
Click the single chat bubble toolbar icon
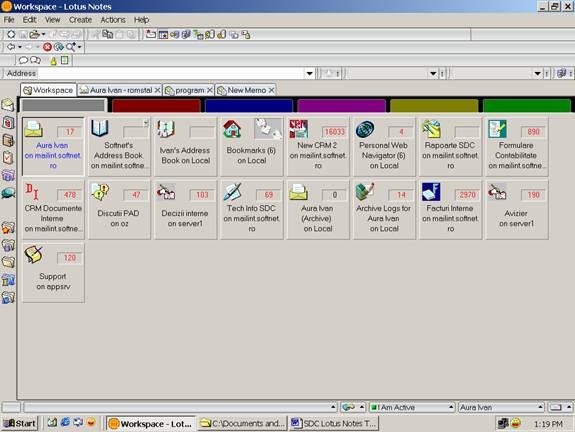tap(23, 60)
